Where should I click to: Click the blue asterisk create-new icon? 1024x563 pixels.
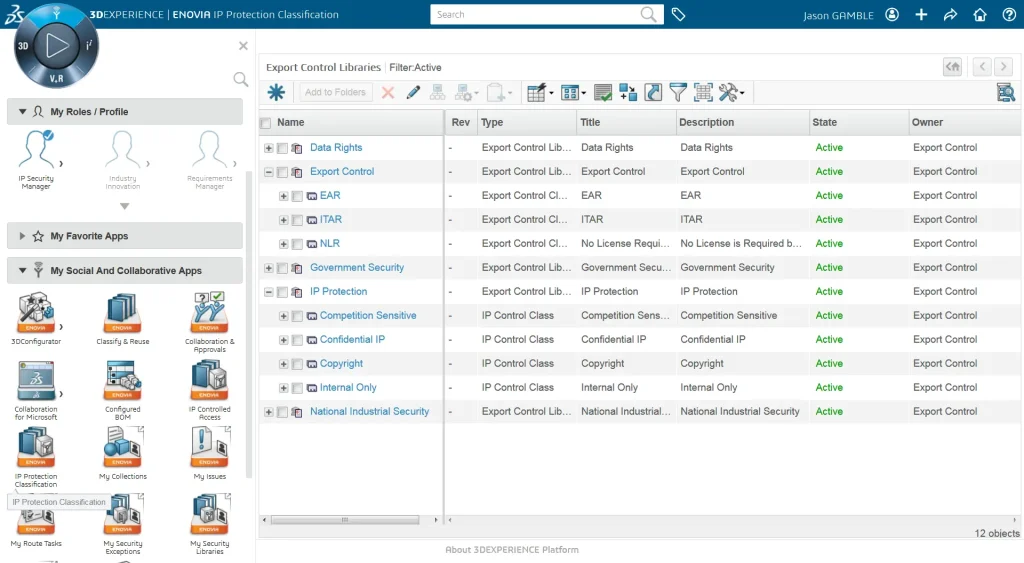pos(276,93)
